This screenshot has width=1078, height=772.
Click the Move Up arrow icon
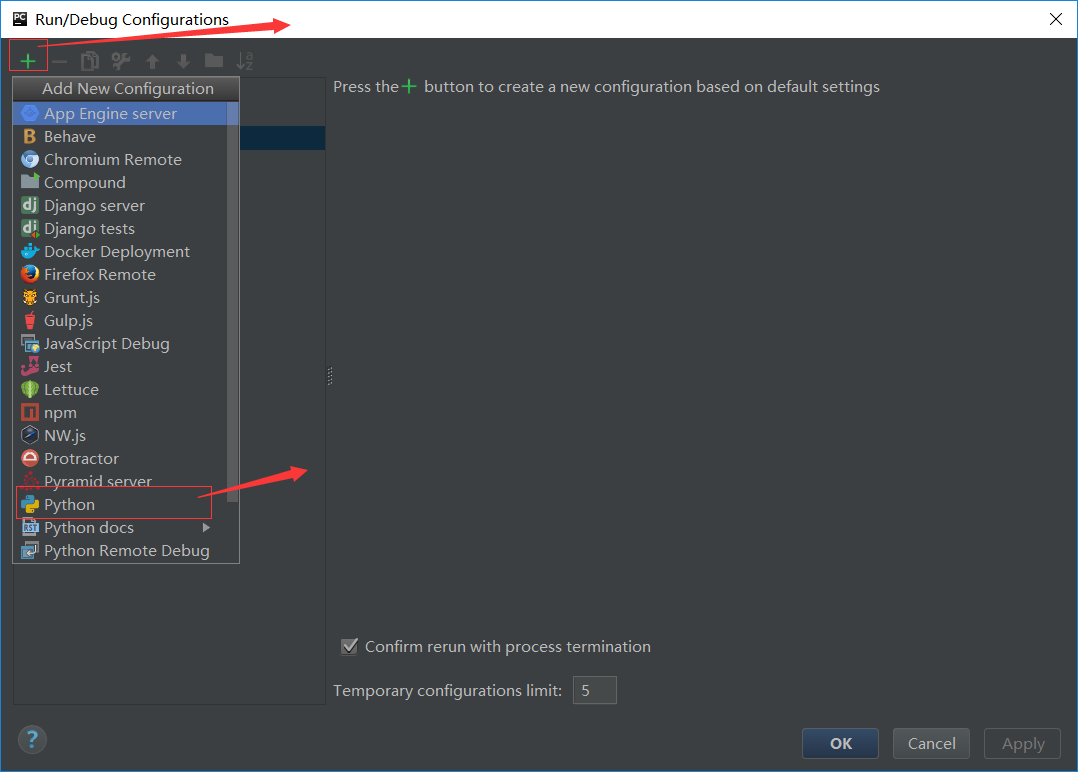click(x=153, y=62)
